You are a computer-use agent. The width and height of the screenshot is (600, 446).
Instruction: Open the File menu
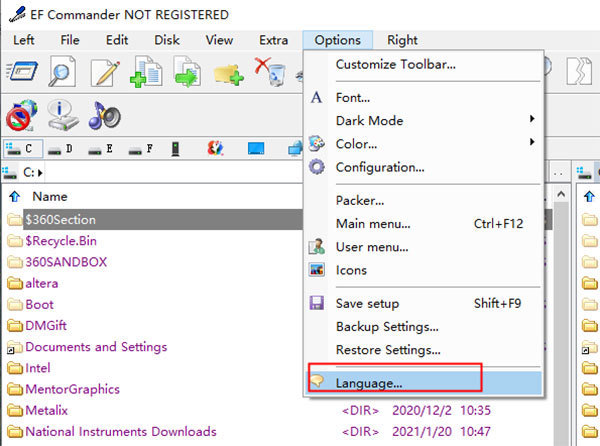click(x=70, y=40)
